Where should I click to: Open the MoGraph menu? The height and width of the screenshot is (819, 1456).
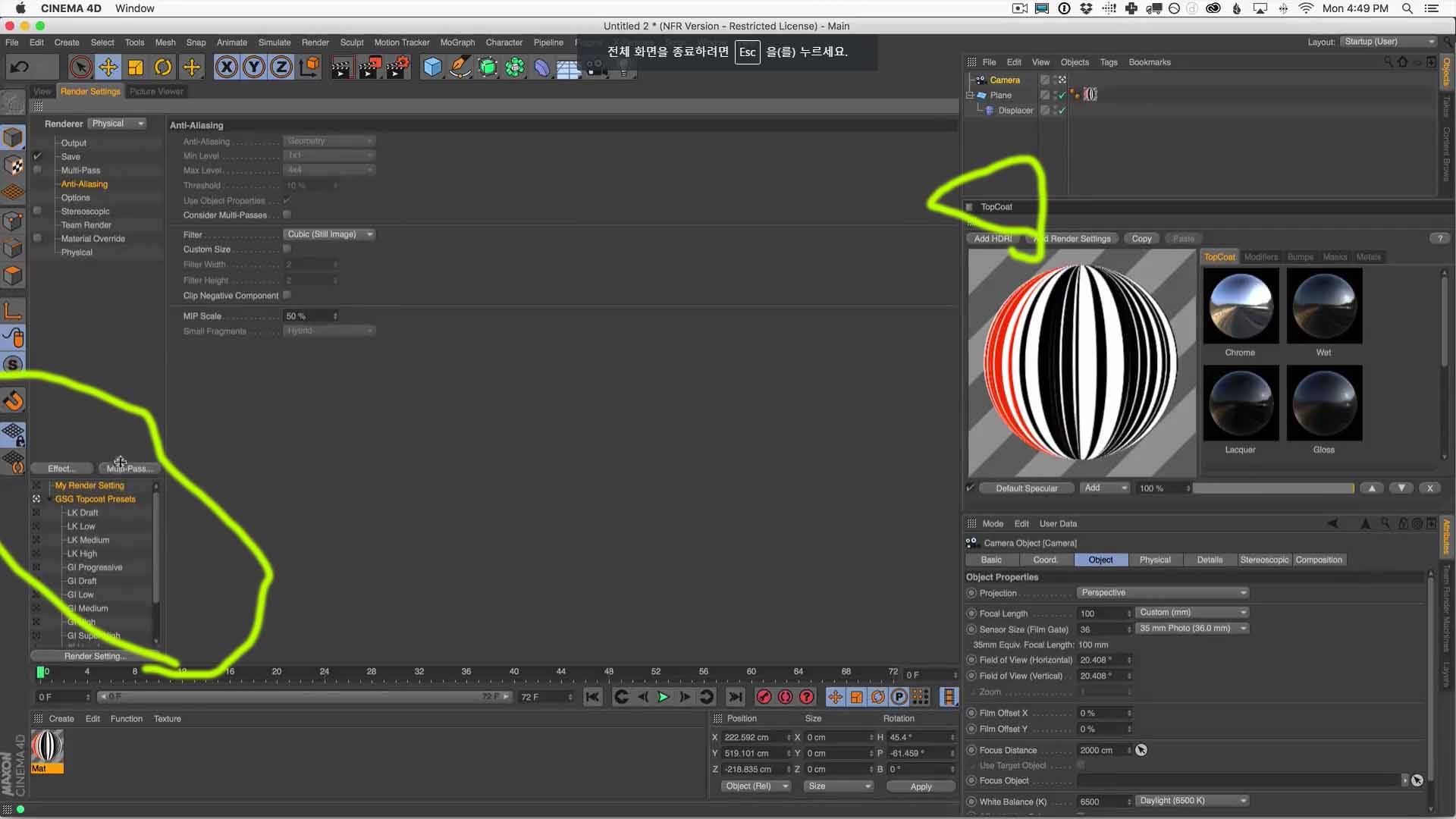[x=457, y=42]
